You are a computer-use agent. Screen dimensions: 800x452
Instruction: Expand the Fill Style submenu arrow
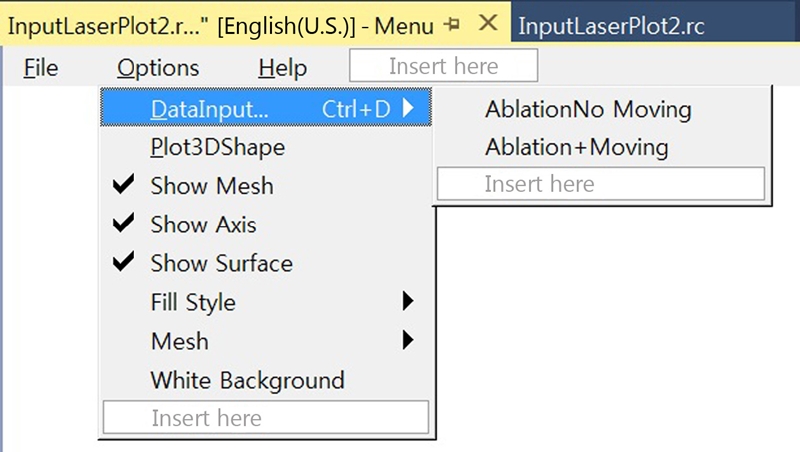407,300
